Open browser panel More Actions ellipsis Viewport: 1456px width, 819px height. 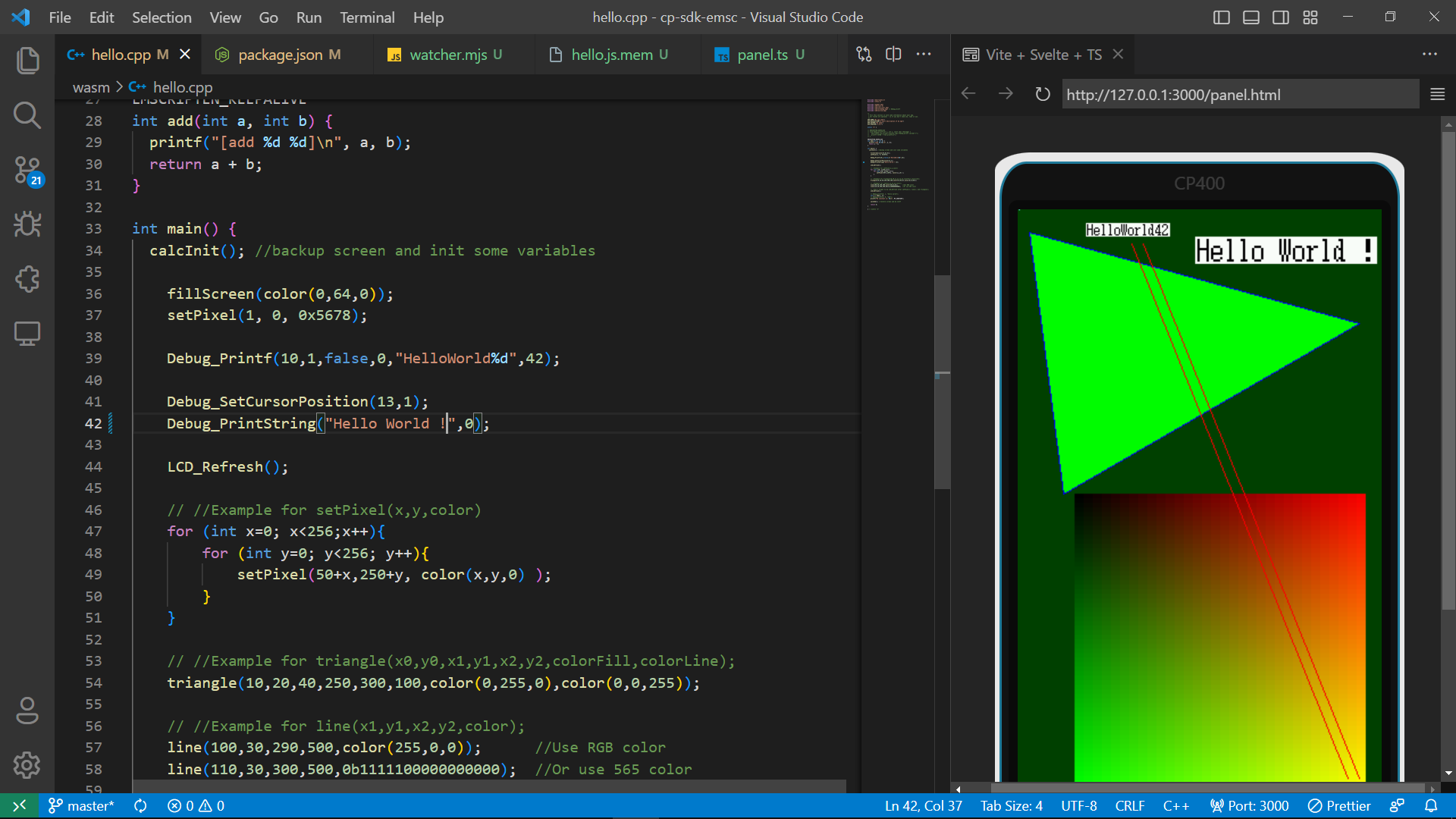click(1429, 54)
